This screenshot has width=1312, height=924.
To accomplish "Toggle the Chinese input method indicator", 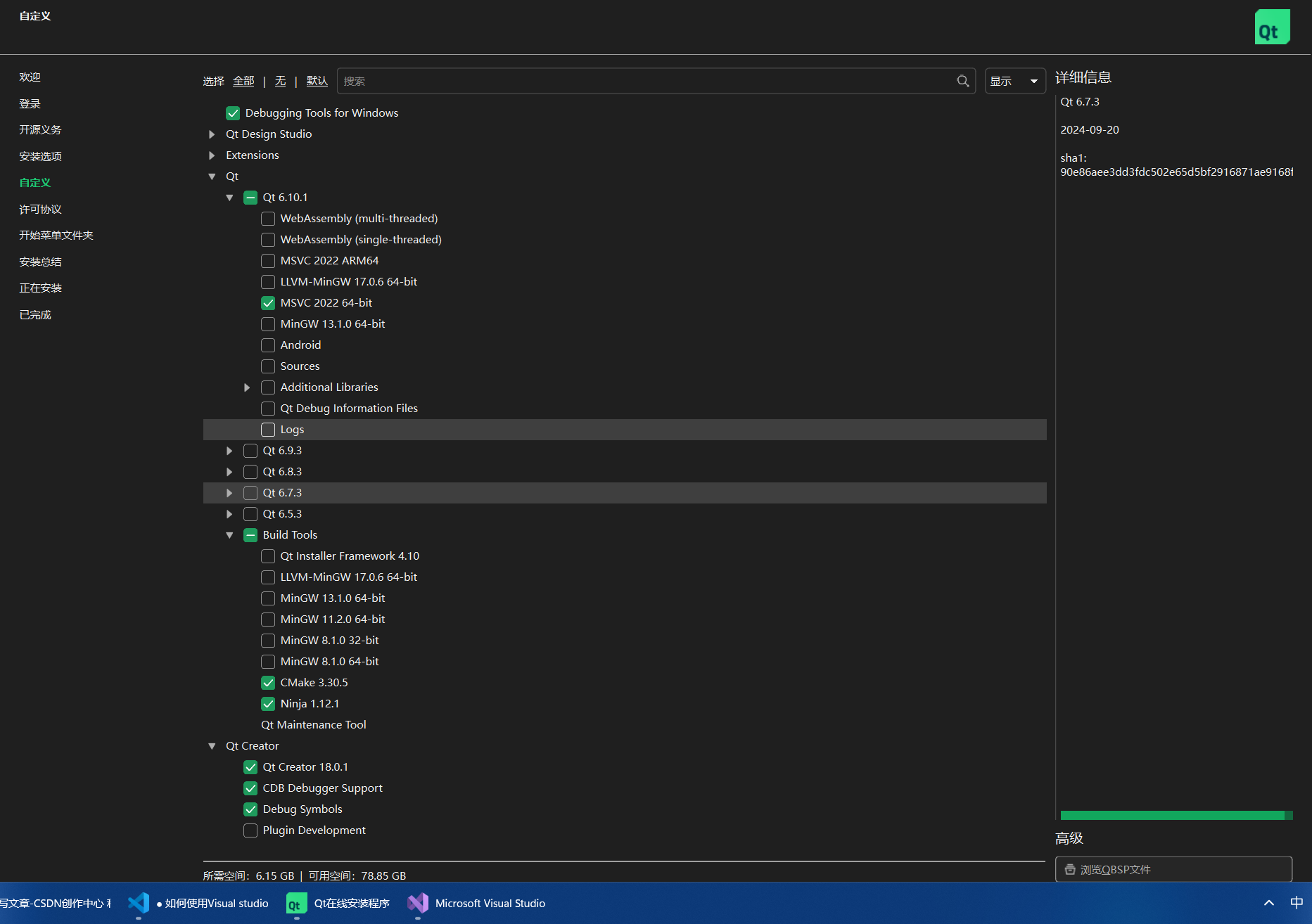I will (x=1297, y=903).
